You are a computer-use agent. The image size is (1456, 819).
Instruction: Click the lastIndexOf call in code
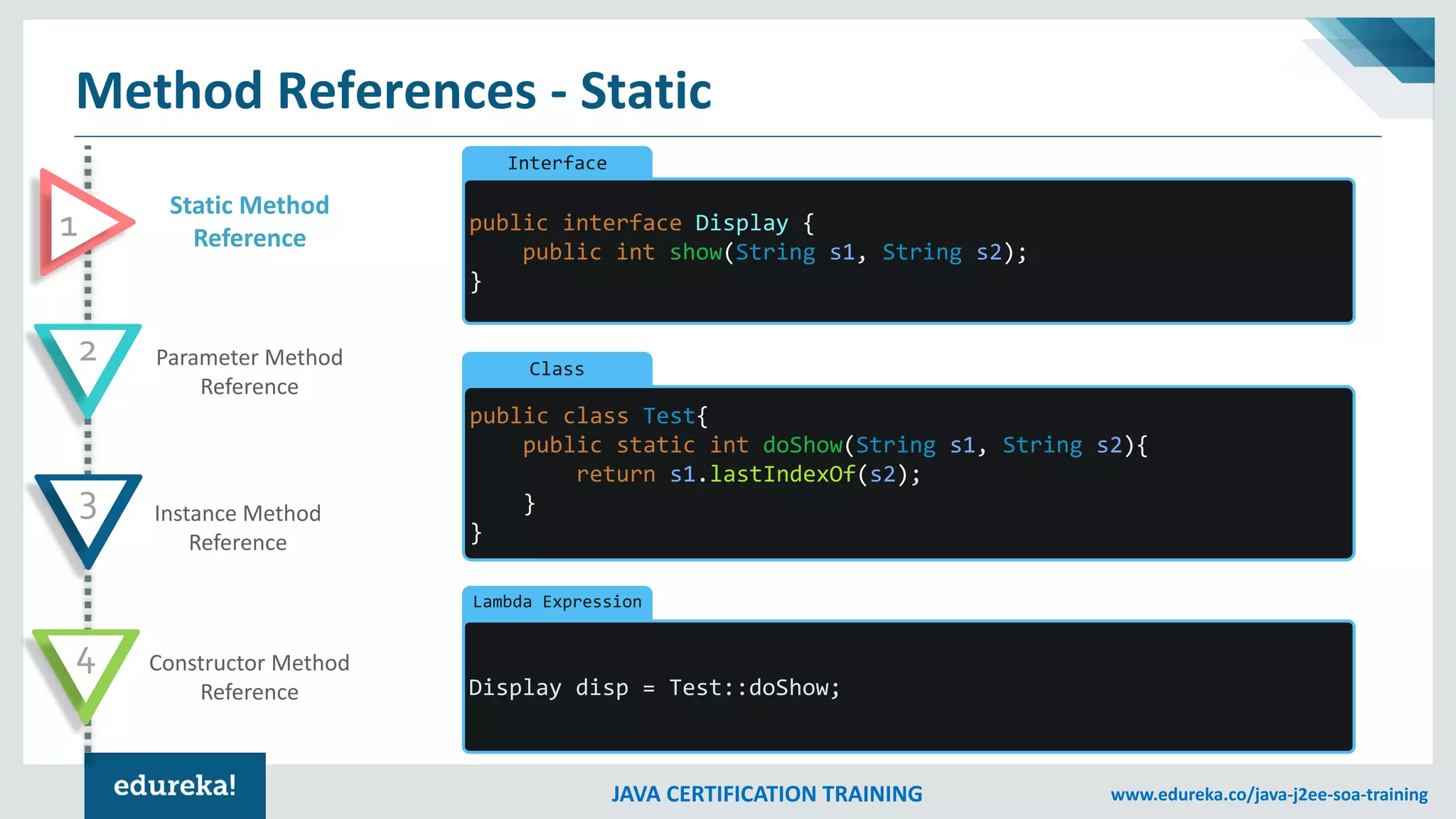tap(782, 474)
